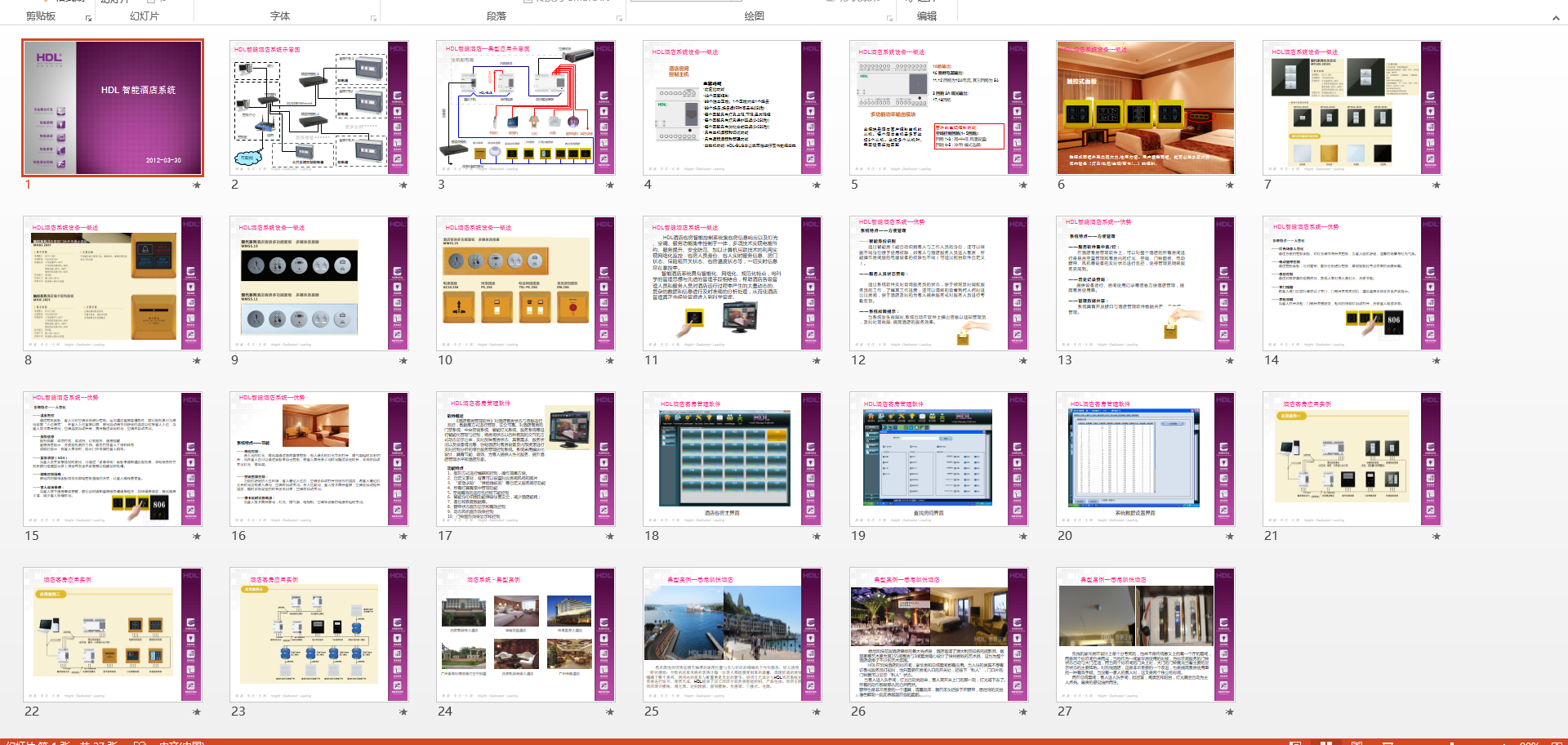
Task: Open the 段落 group dialog launcher
Action: point(619,18)
